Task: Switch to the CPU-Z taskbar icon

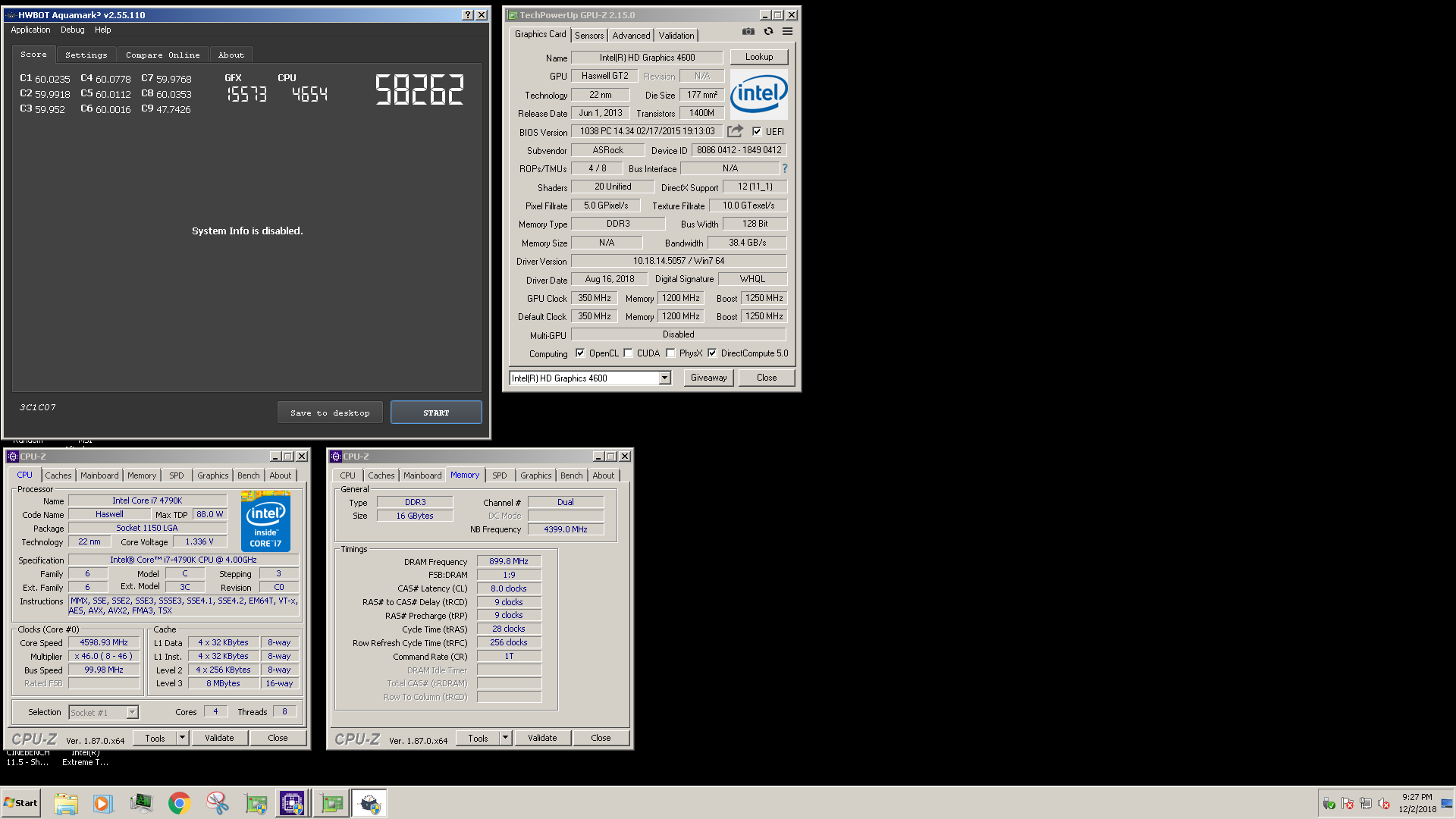Action: (292, 803)
